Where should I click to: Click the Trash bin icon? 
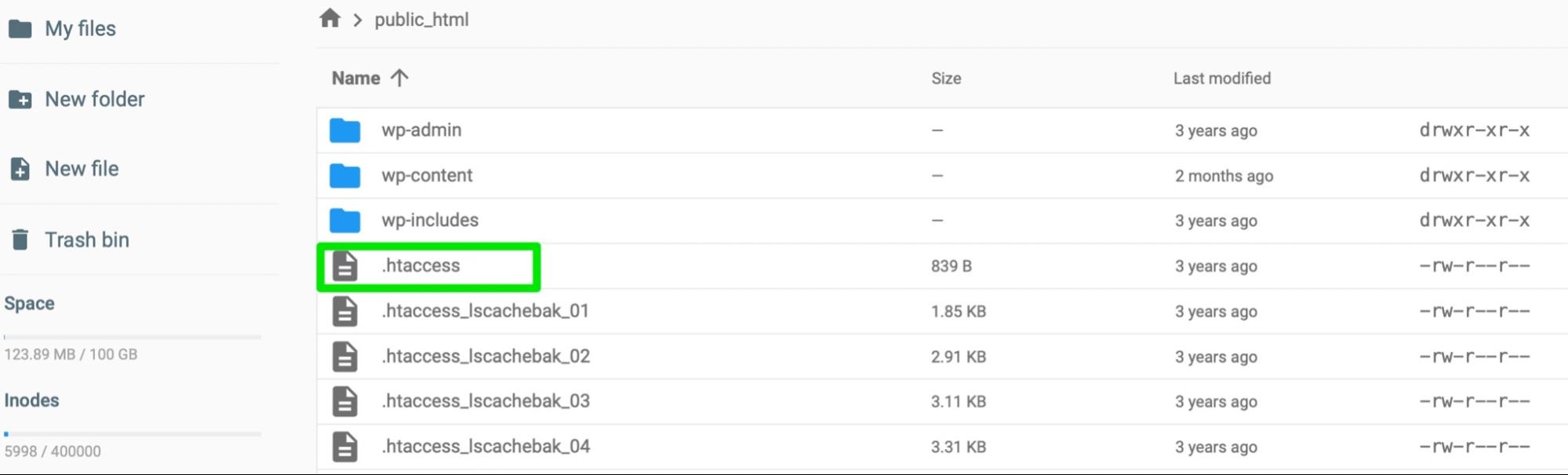(x=20, y=239)
